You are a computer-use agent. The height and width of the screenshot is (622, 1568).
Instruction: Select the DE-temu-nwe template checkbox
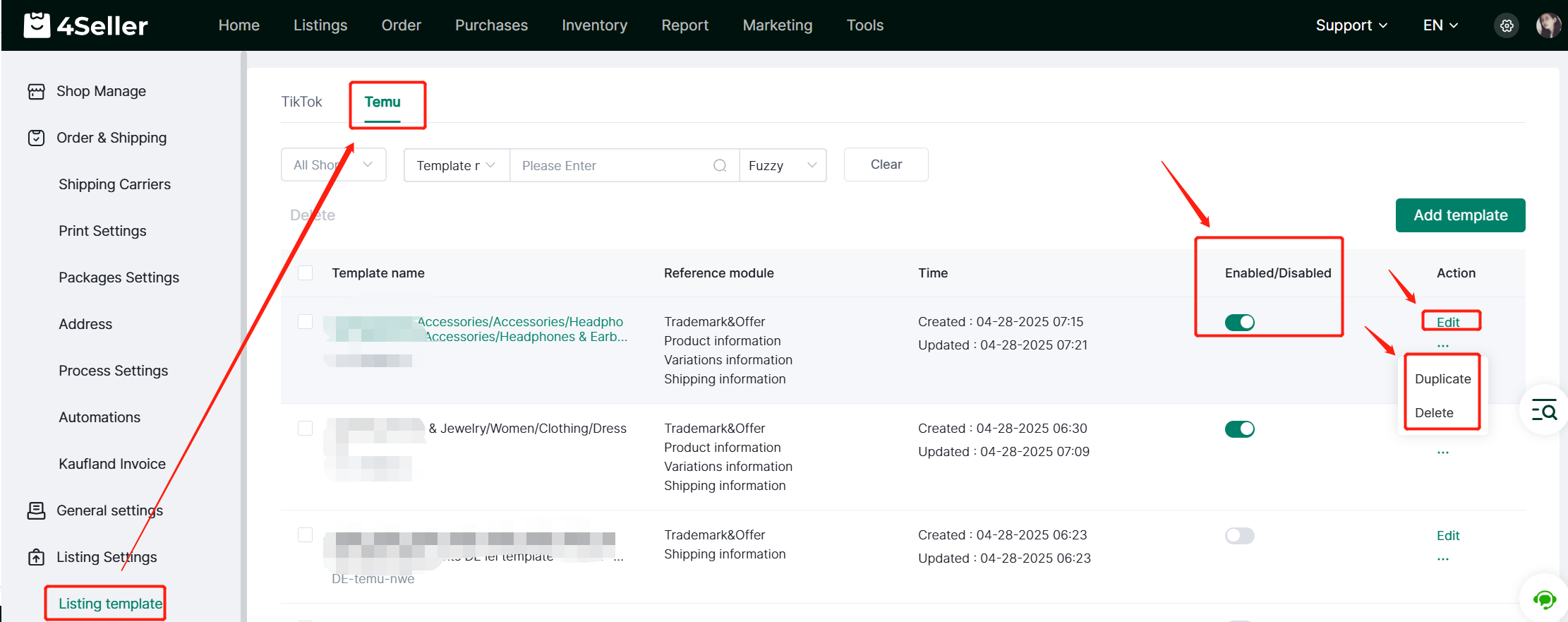point(305,534)
